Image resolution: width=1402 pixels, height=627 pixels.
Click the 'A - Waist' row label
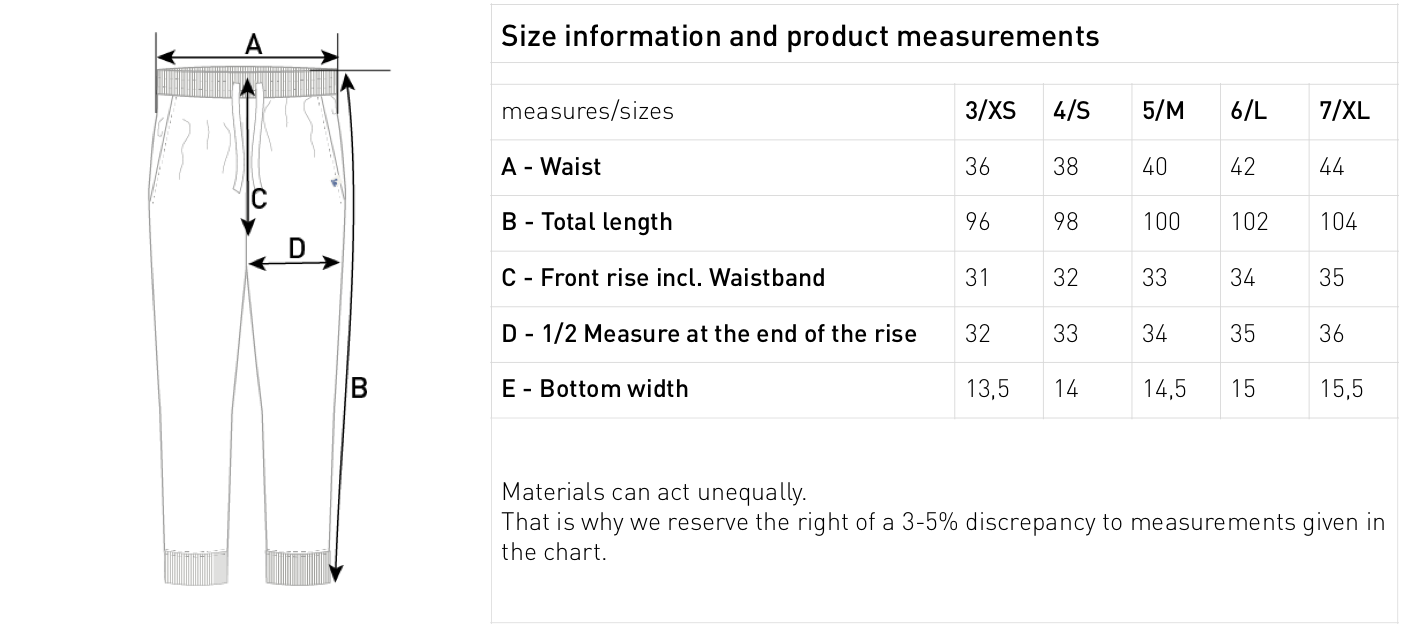pos(551,166)
